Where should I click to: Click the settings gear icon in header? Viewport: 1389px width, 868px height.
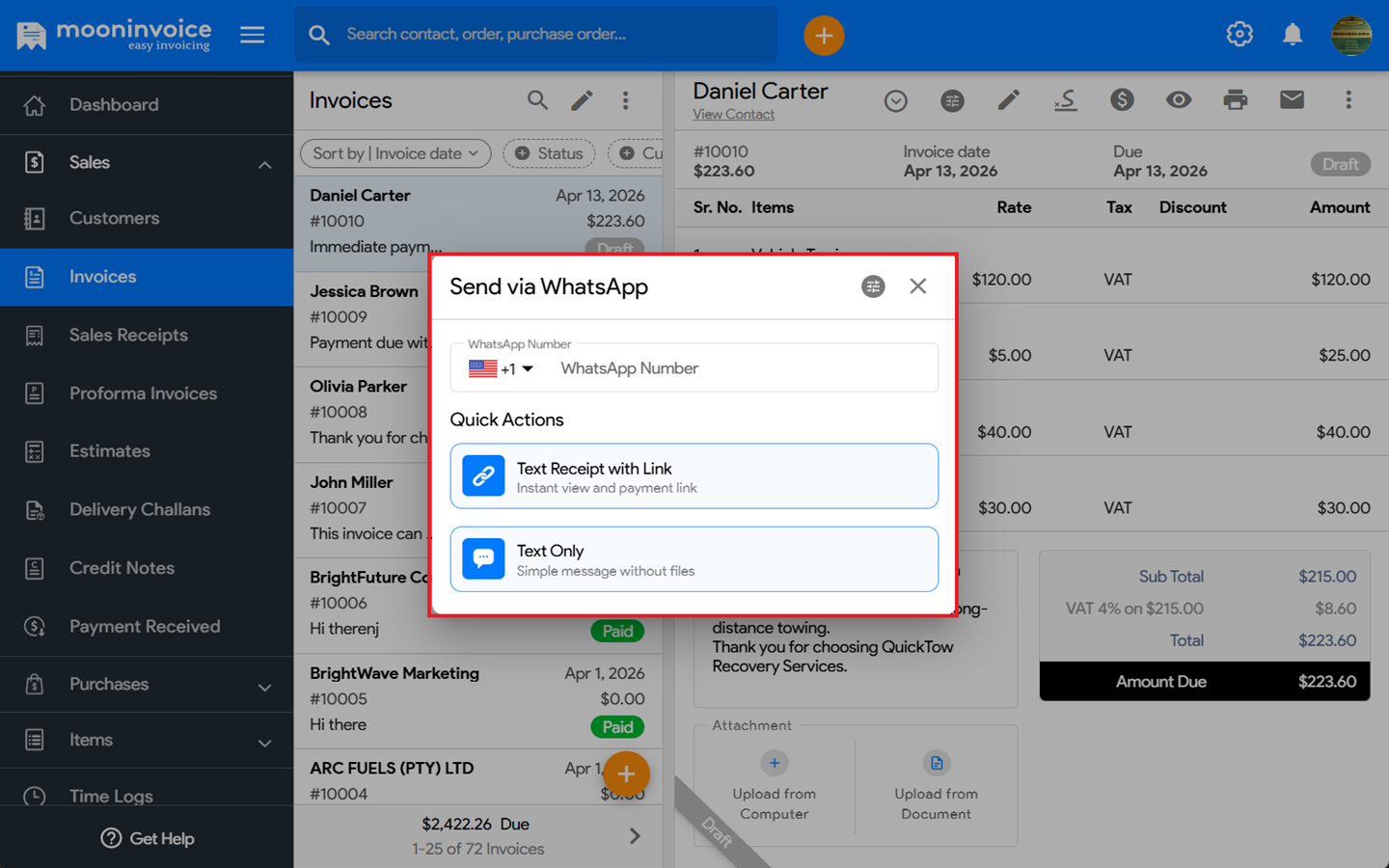tap(1239, 35)
